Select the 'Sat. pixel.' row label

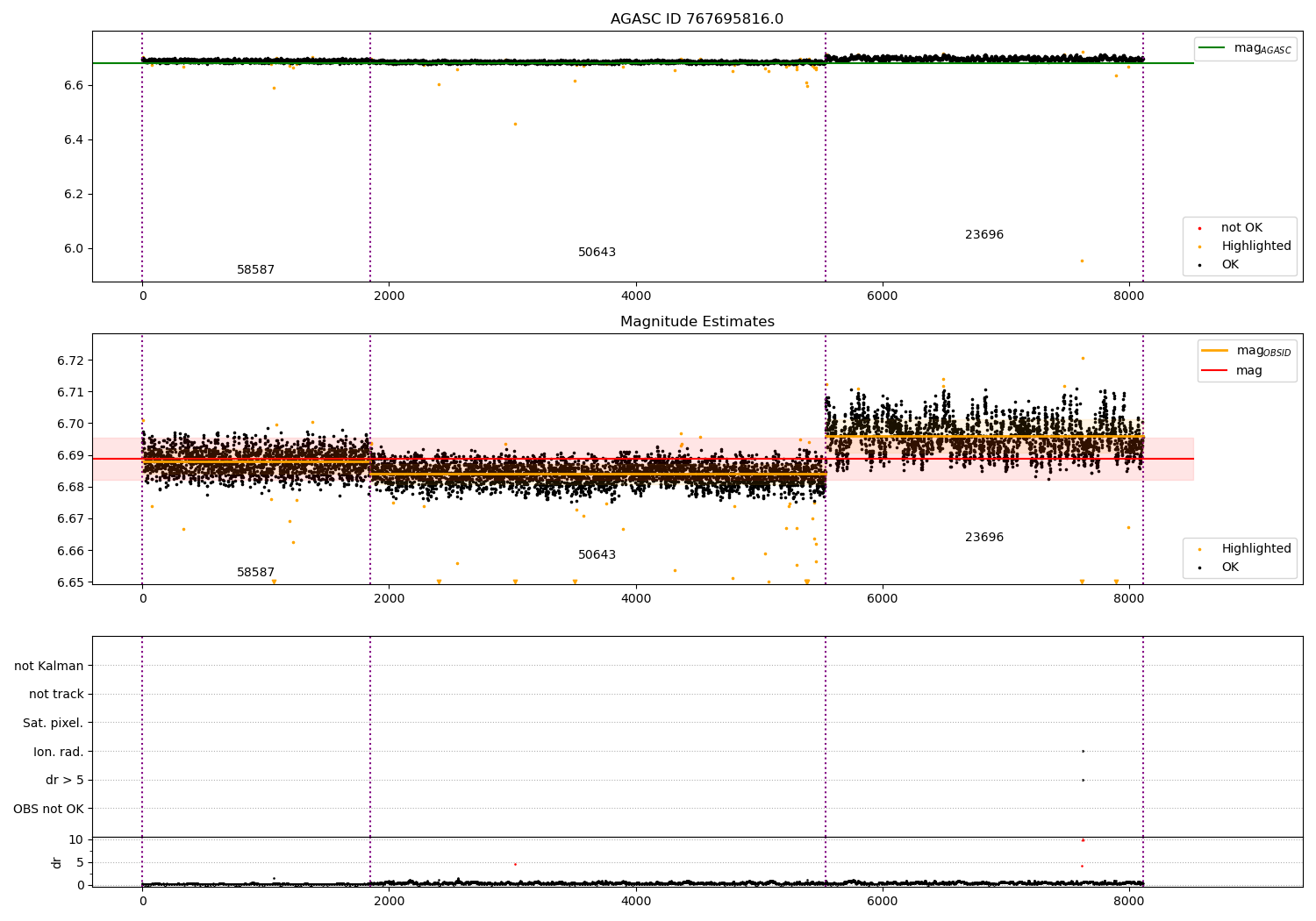(x=54, y=724)
